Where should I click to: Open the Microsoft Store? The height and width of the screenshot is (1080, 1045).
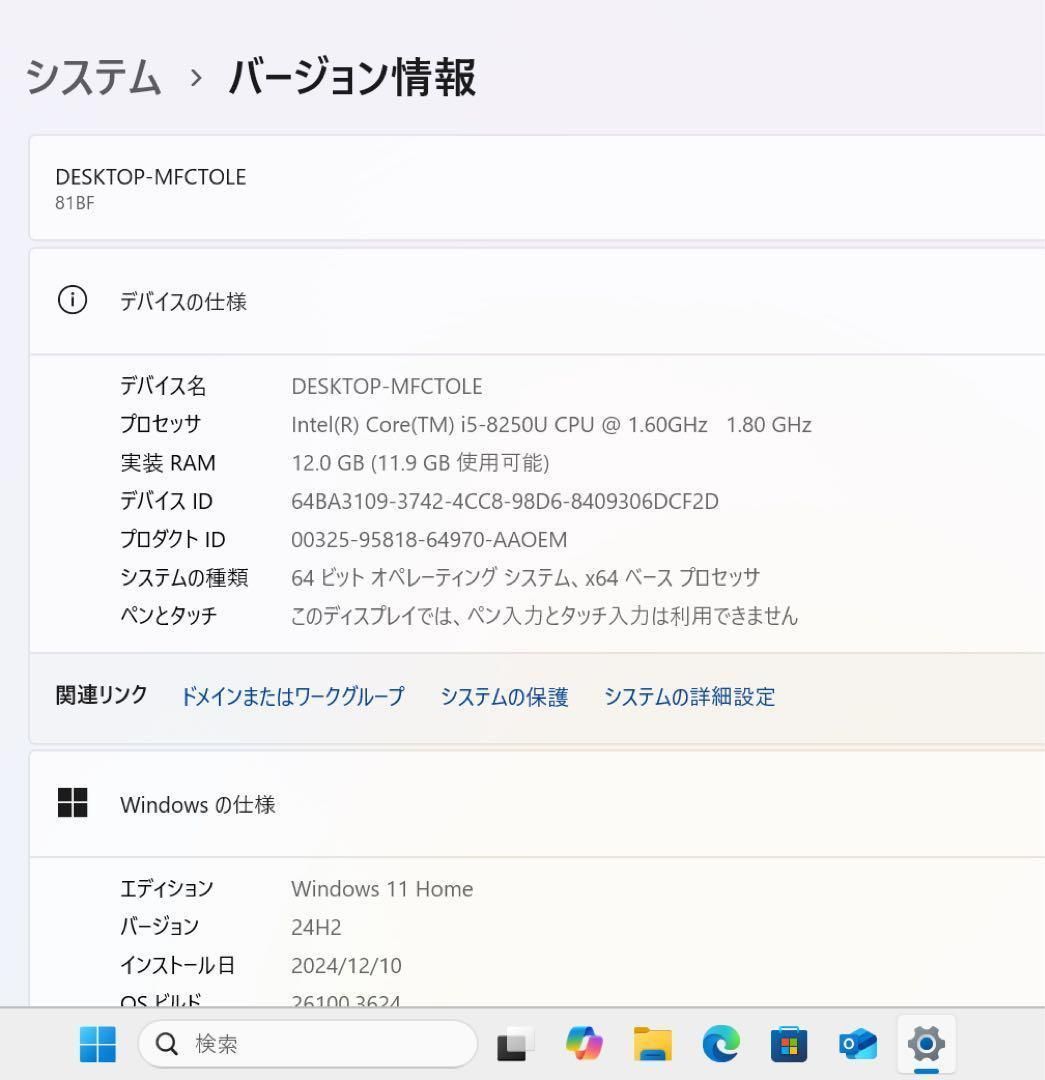coord(788,1043)
